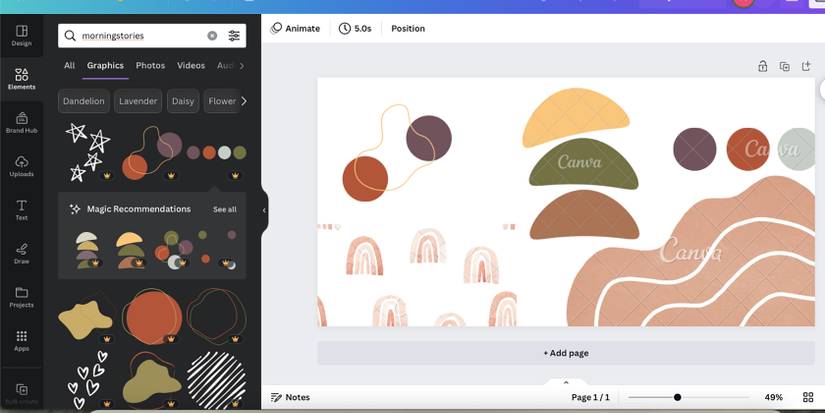This screenshot has width=825, height=413.
Task: Select the yellow semicircle shape on canvas
Action: click(x=575, y=116)
